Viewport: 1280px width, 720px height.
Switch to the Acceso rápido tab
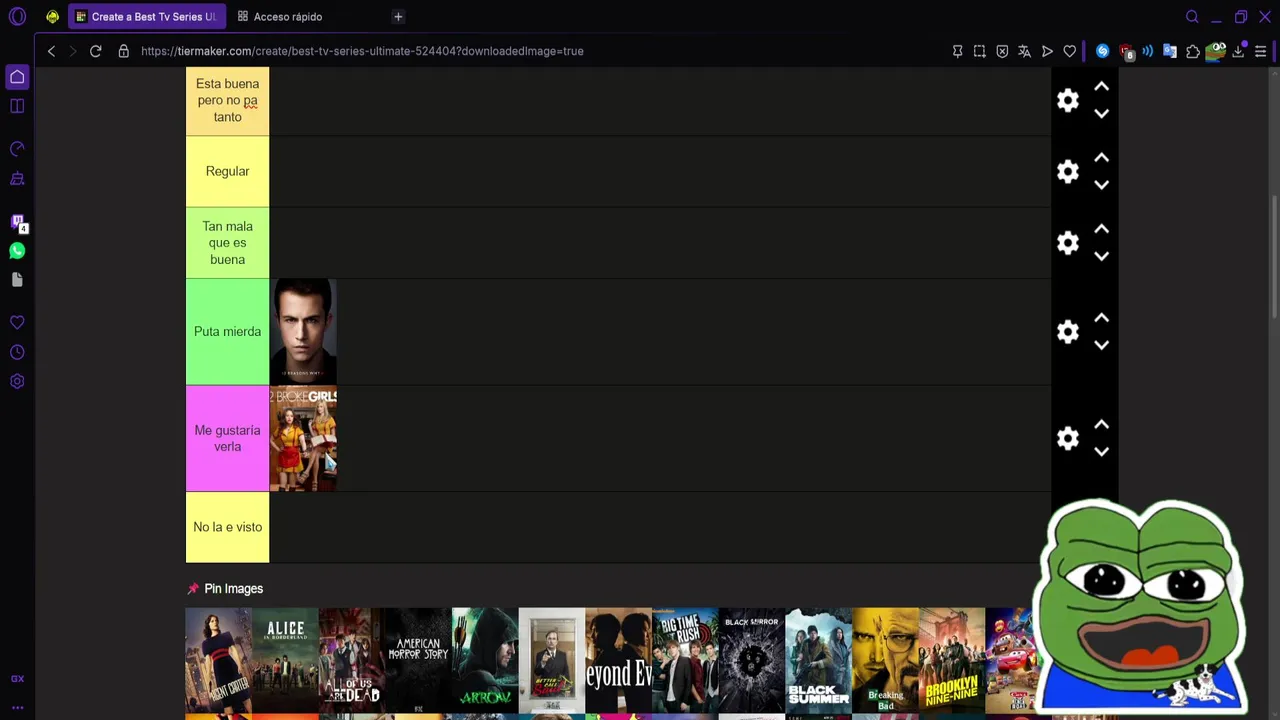288,17
